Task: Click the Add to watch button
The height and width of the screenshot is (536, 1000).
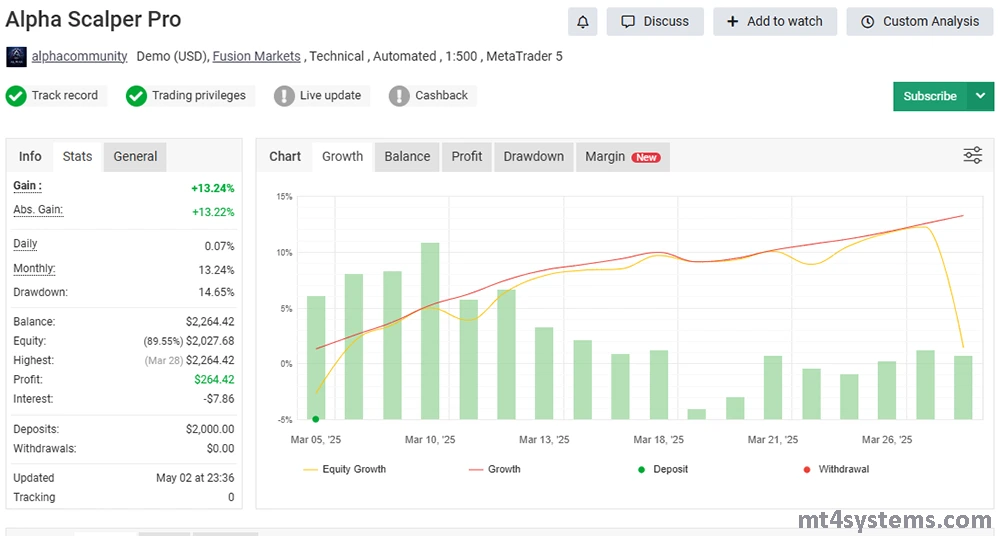Action: click(x=774, y=21)
